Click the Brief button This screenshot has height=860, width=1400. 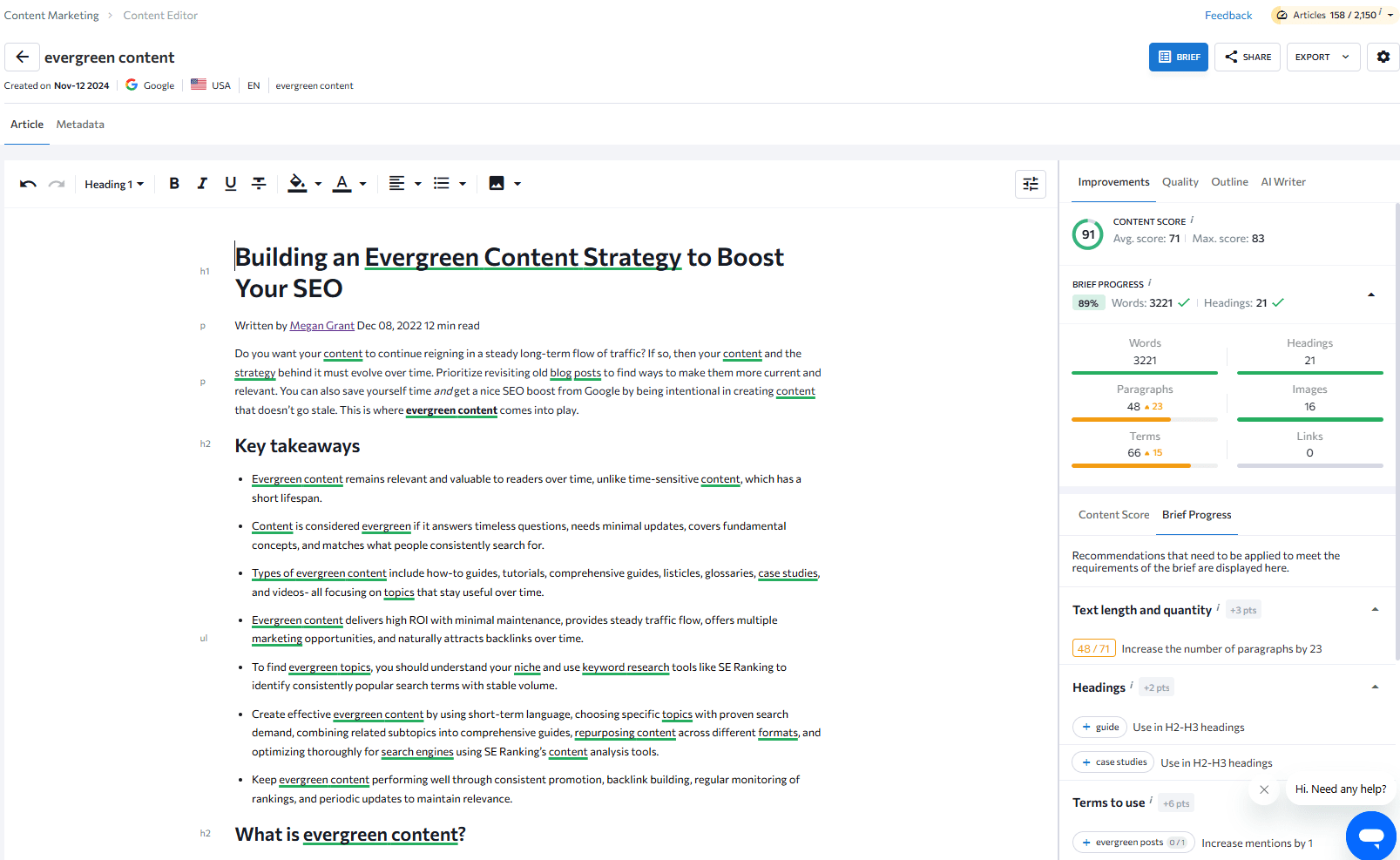coord(1179,57)
